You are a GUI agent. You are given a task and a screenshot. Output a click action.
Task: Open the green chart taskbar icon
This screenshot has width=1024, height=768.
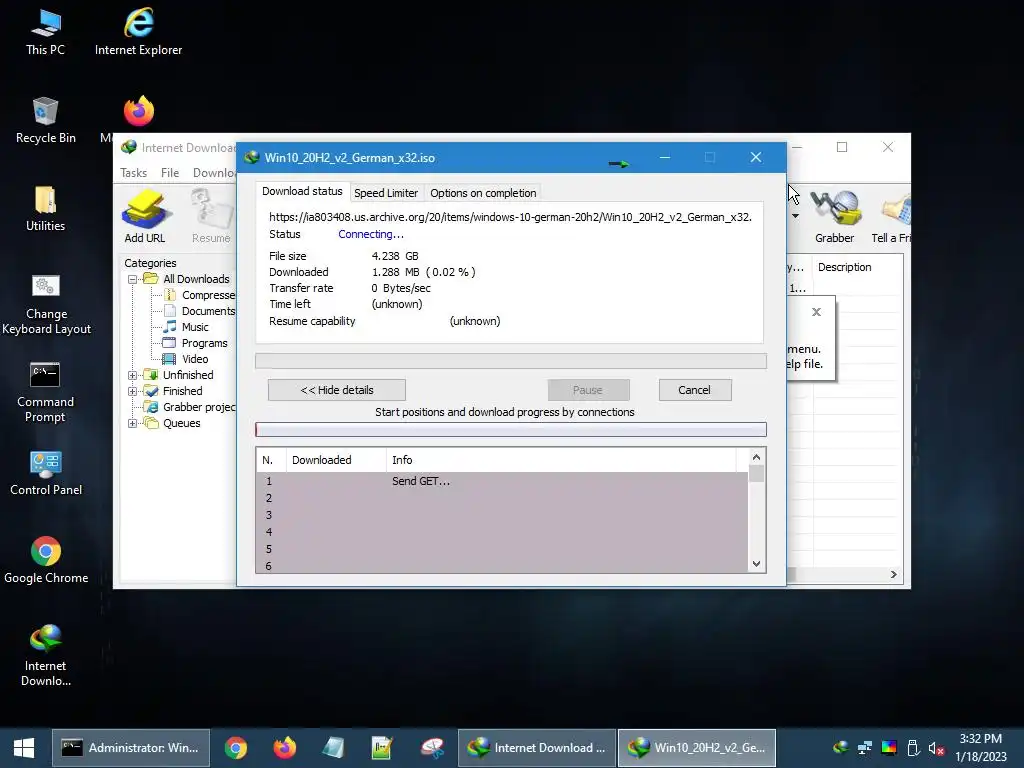click(x=382, y=748)
